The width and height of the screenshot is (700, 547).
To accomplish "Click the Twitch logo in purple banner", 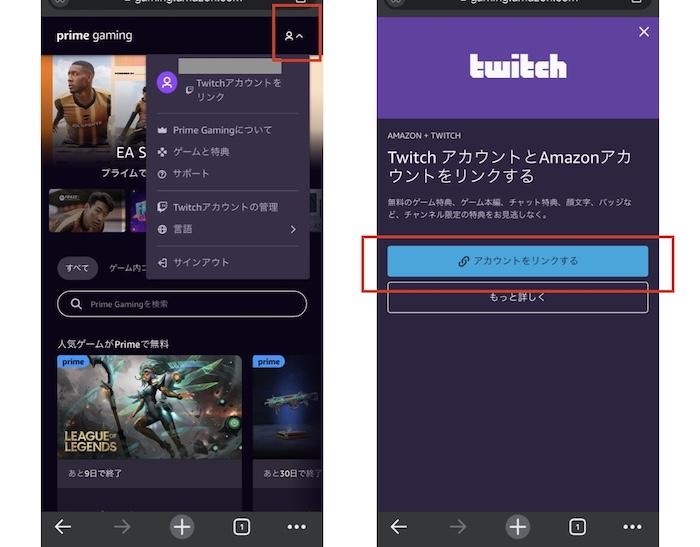I will click(x=518, y=66).
